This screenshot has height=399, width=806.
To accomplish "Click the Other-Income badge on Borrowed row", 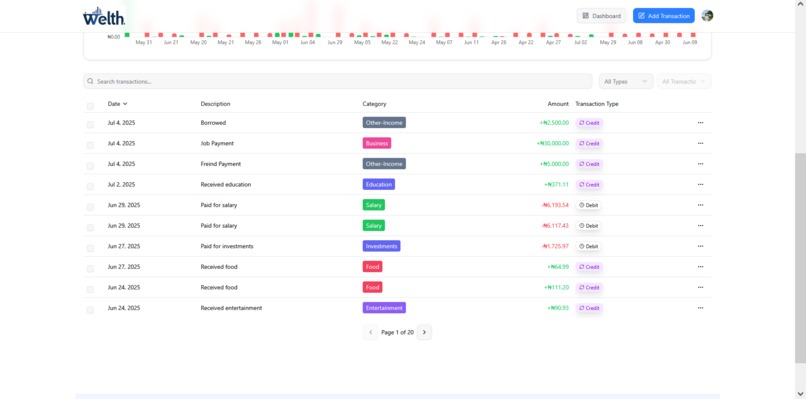I will click(384, 123).
